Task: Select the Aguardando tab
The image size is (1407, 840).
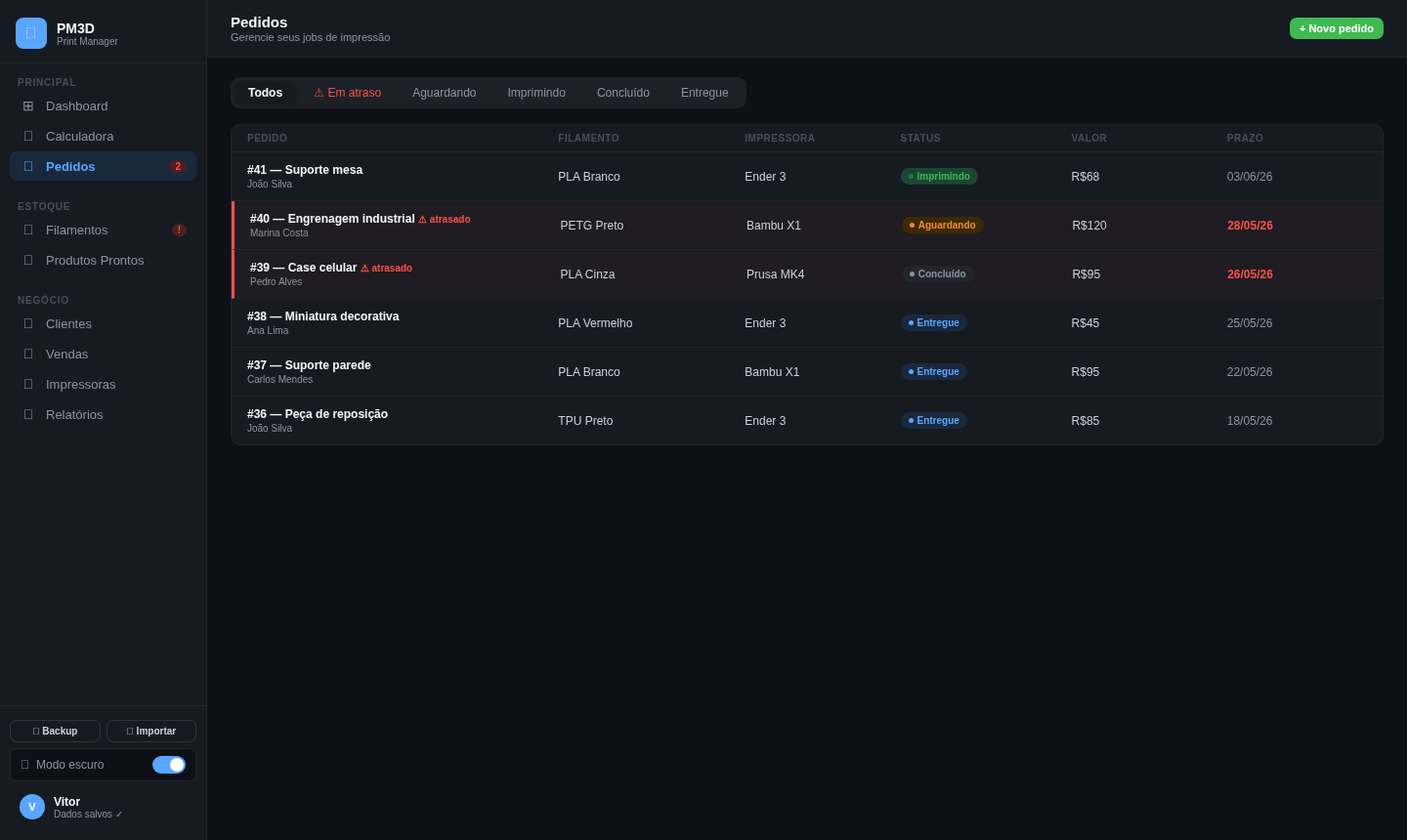Action: click(x=445, y=93)
